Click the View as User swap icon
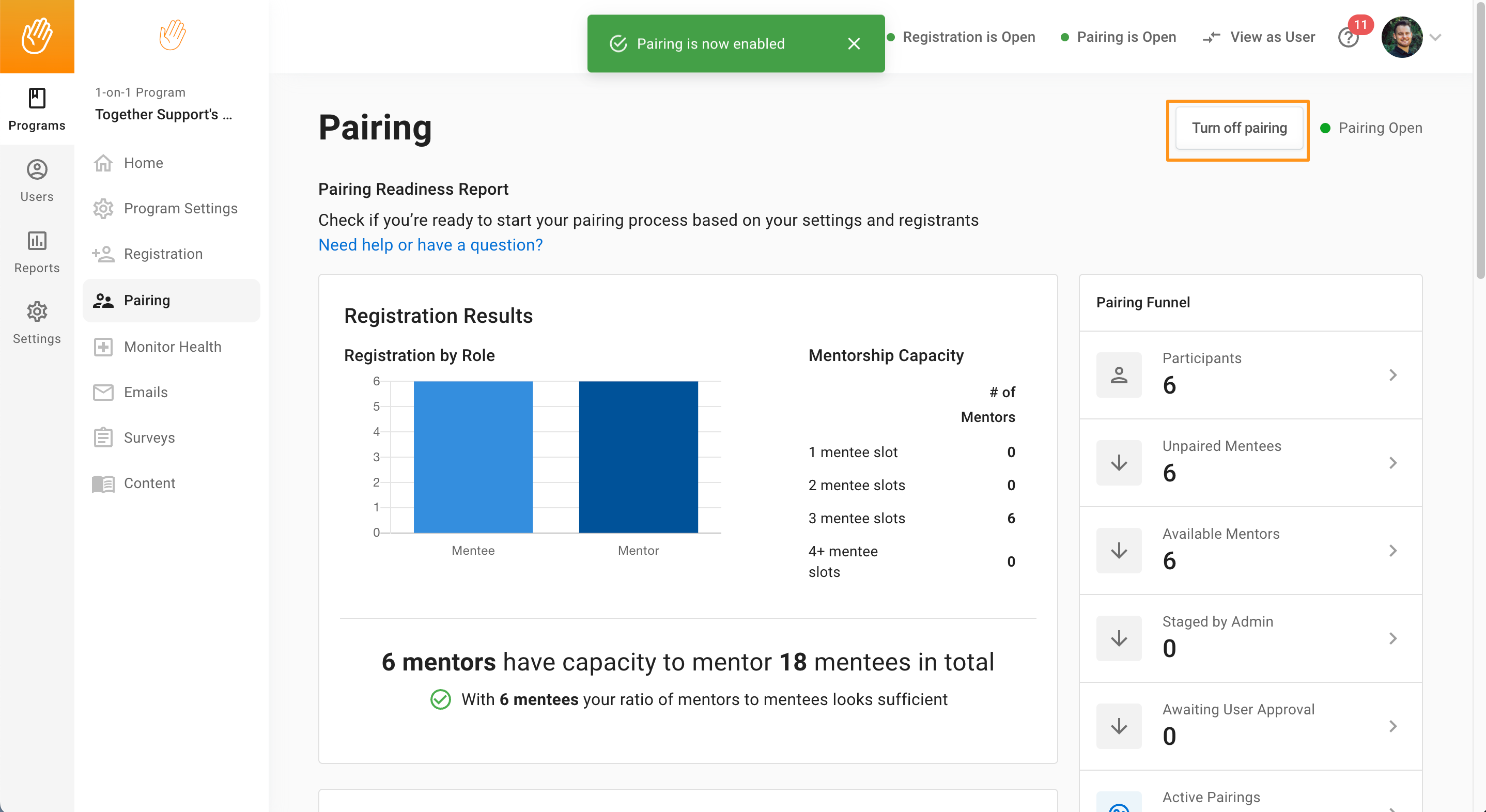 1211,37
